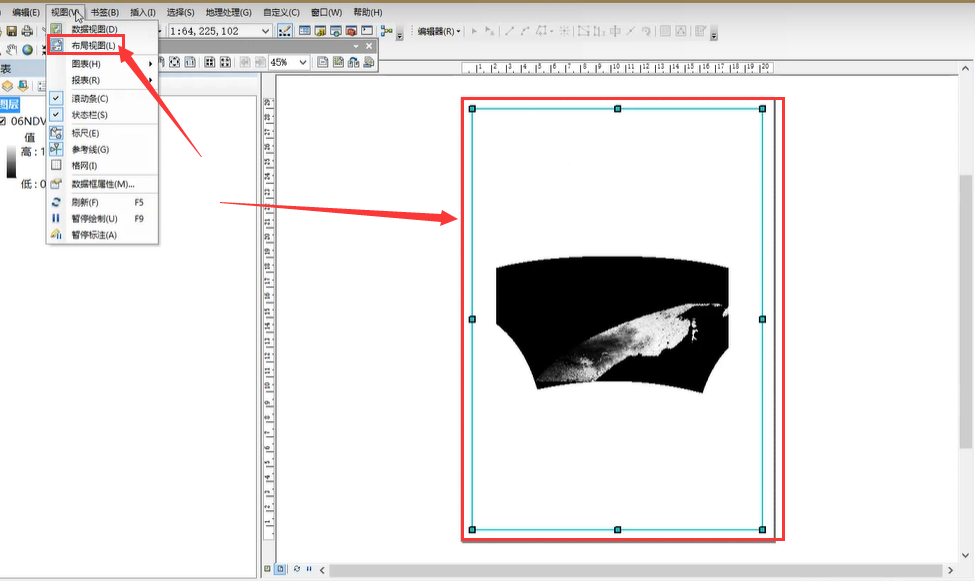Image resolution: width=975 pixels, height=581 pixels.
Task: Toggle 状态栏(S) checkmark option
Action: pyautogui.click(x=103, y=115)
